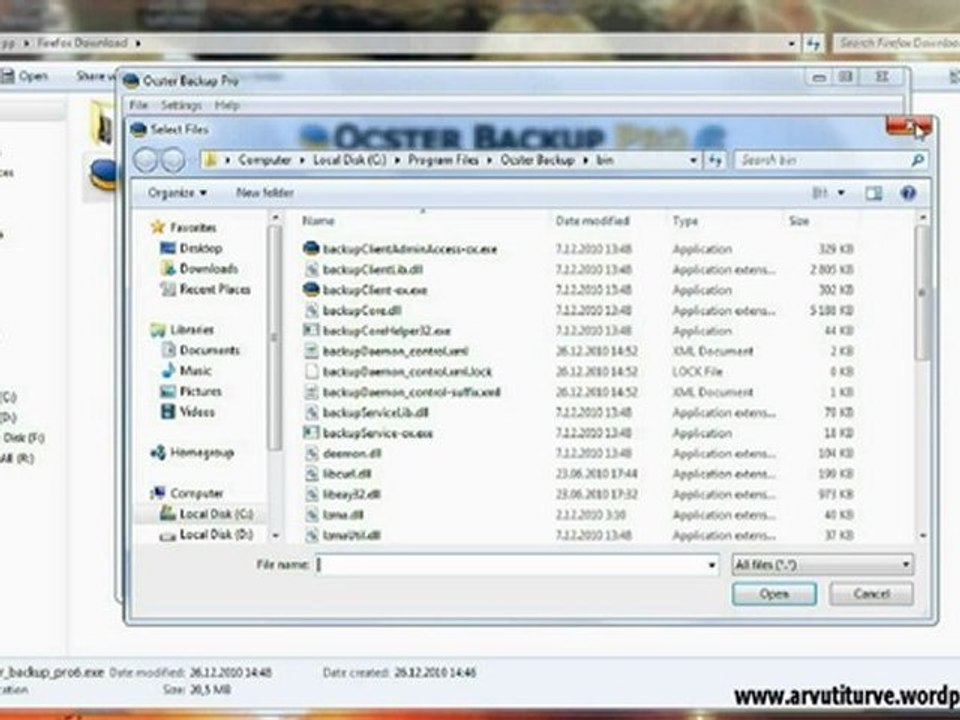
Task: Click the refresh button beside the bin address bar
Action: point(714,160)
